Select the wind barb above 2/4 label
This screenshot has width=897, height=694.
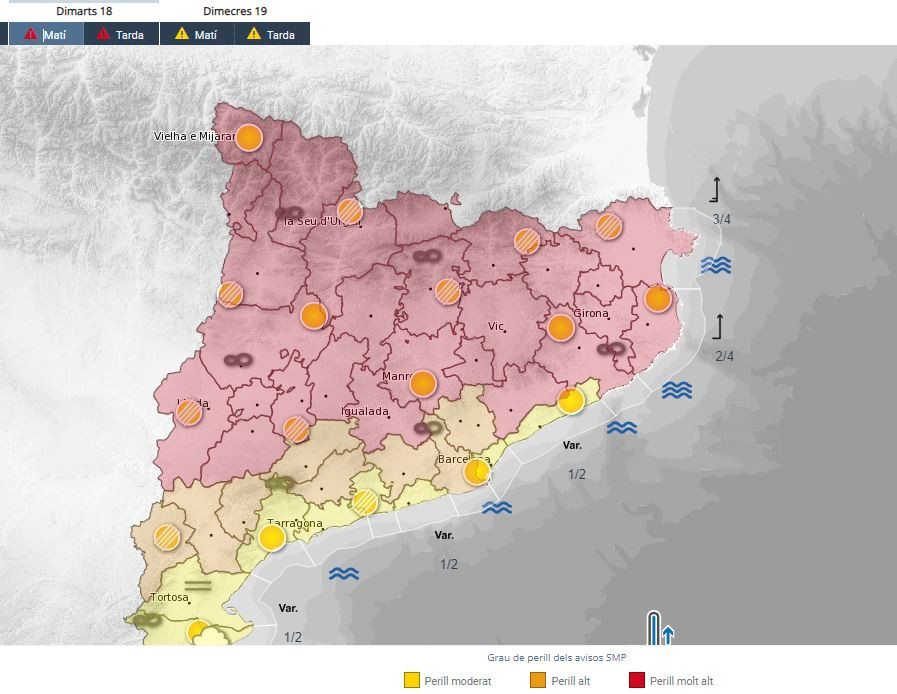(717, 326)
